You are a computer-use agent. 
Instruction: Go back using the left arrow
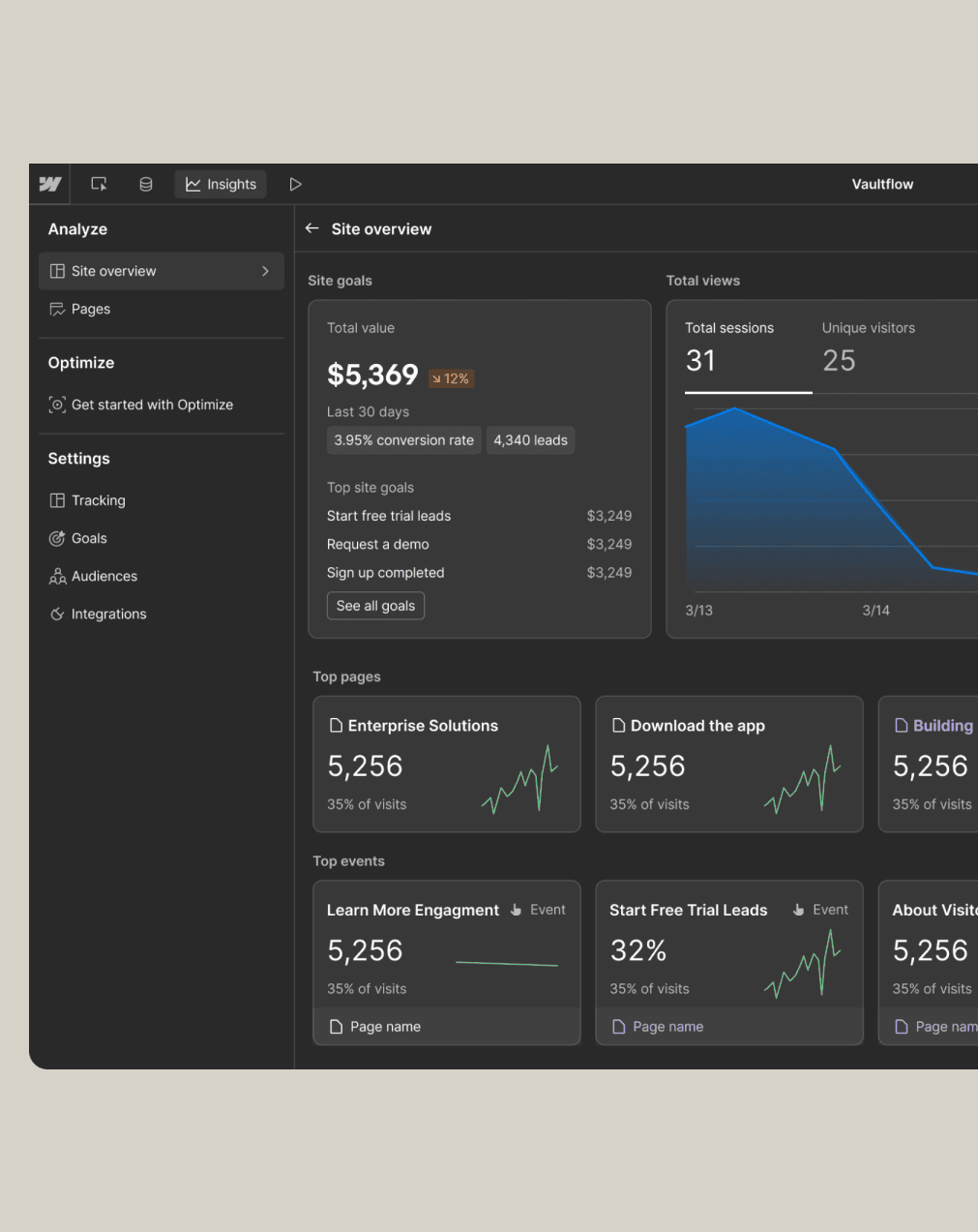[x=312, y=228]
